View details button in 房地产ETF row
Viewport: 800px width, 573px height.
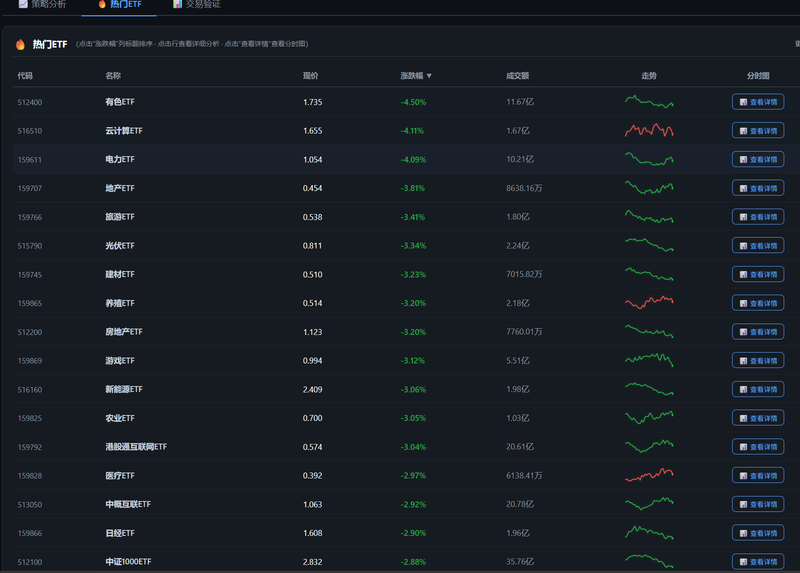tap(758, 332)
